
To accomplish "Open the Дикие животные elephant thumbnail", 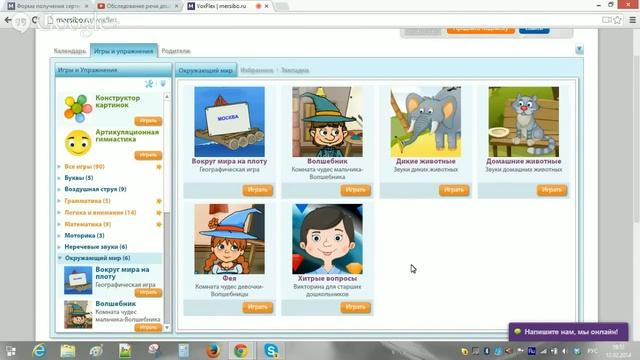I will (426, 122).
